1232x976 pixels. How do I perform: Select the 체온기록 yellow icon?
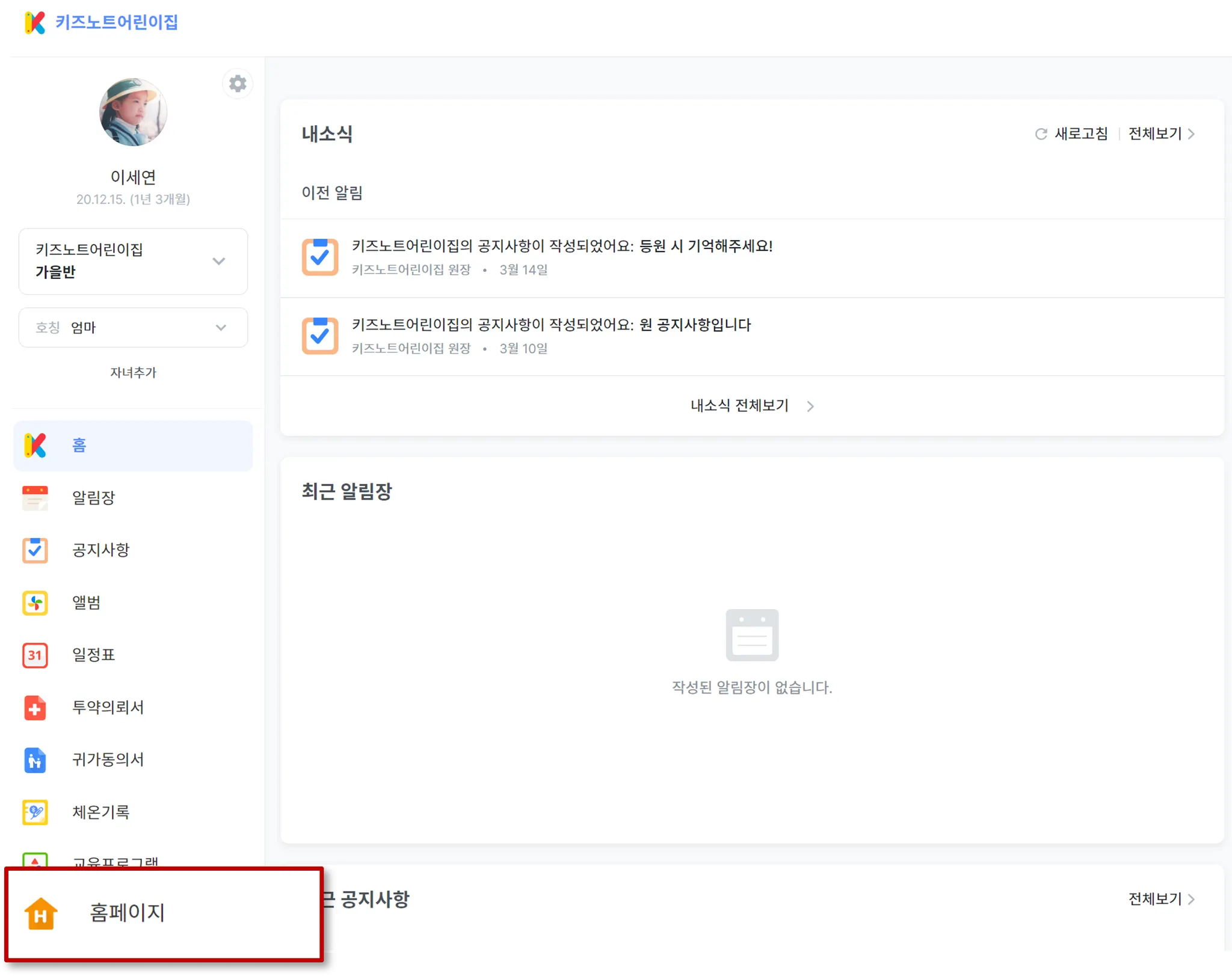[x=35, y=812]
